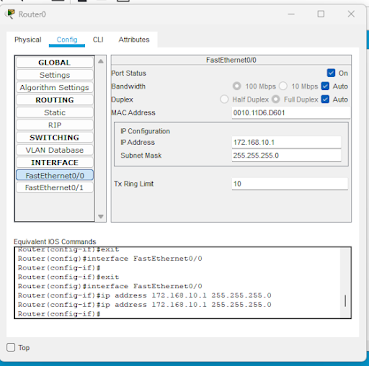Click the INTERFACE section header

point(55,163)
